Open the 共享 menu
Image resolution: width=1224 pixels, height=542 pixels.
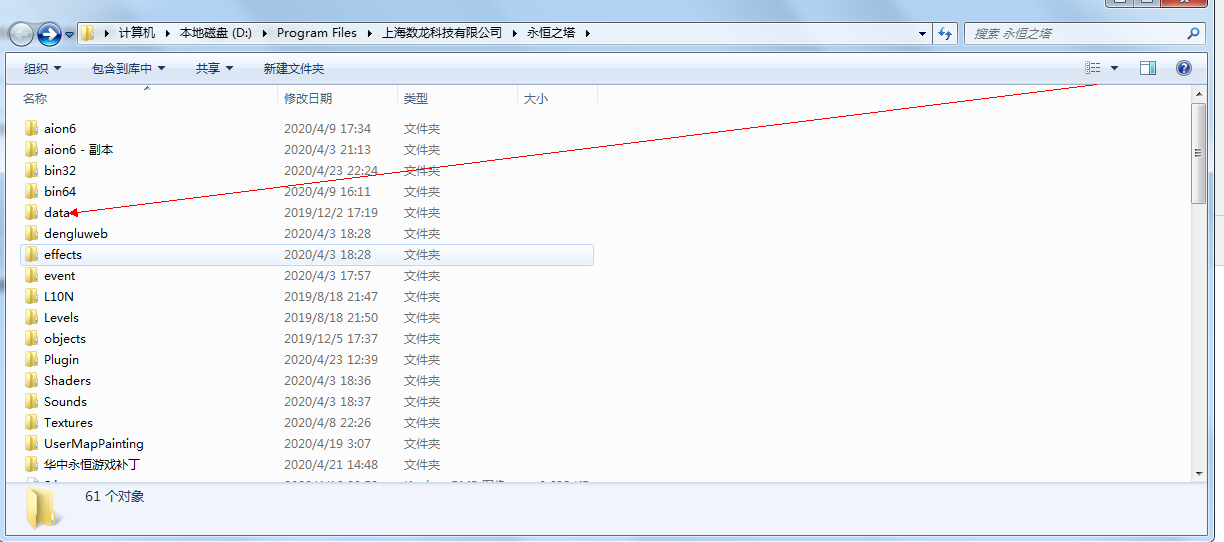(x=214, y=68)
